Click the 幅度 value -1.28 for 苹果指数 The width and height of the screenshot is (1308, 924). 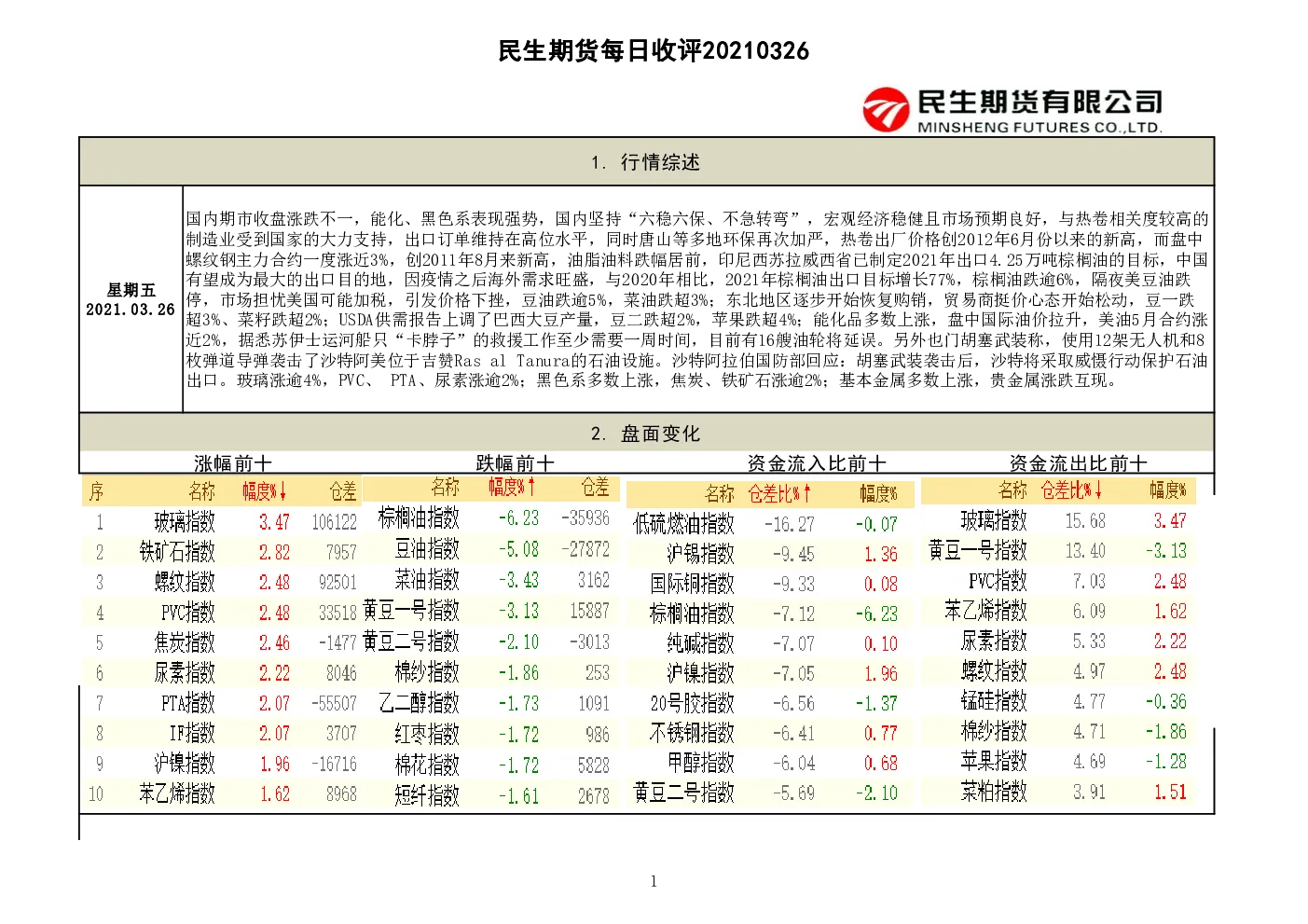pyautogui.click(x=1166, y=761)
